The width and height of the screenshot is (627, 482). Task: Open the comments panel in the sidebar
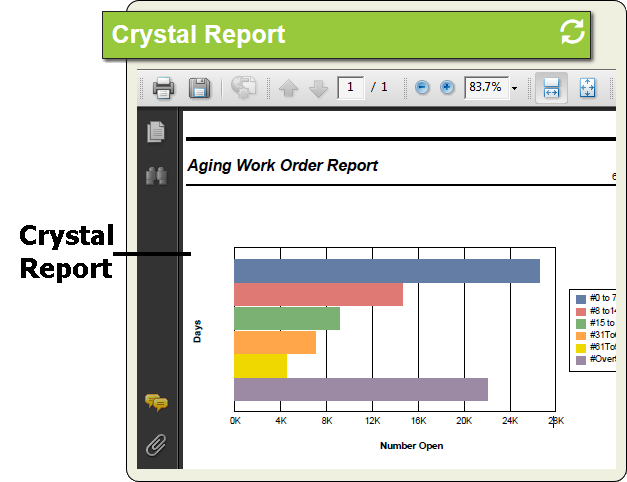[x=156, y=402]
